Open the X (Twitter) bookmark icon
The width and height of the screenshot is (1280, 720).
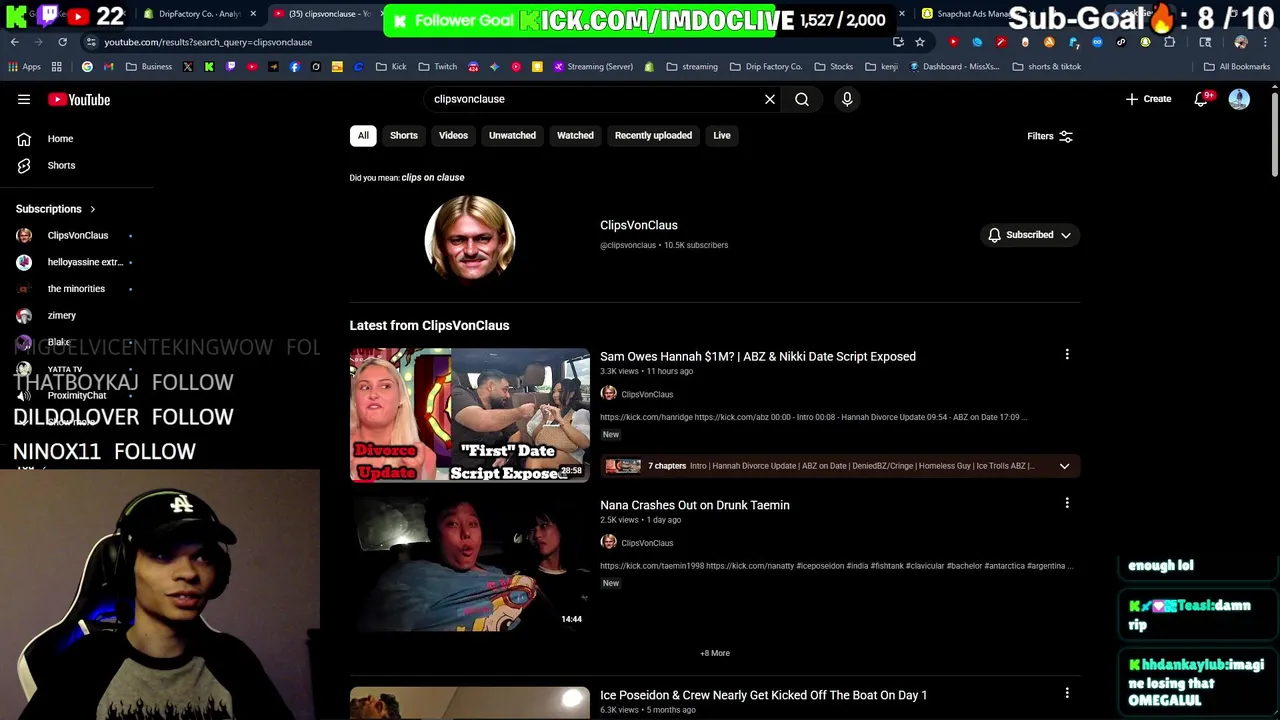[186, 67]
